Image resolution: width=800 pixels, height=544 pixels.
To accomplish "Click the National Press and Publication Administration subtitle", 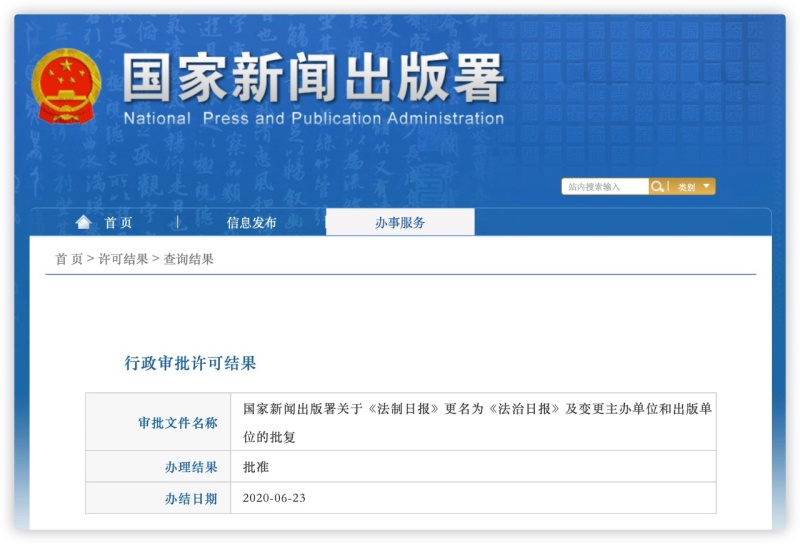I will [x=313, y=118].
